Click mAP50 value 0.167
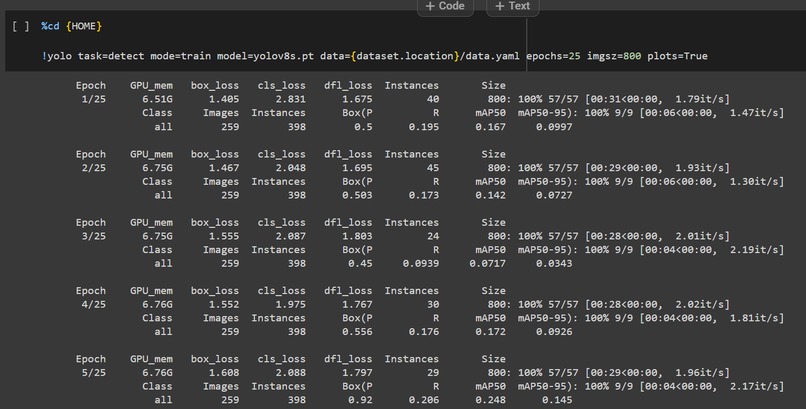 (490, 127)
